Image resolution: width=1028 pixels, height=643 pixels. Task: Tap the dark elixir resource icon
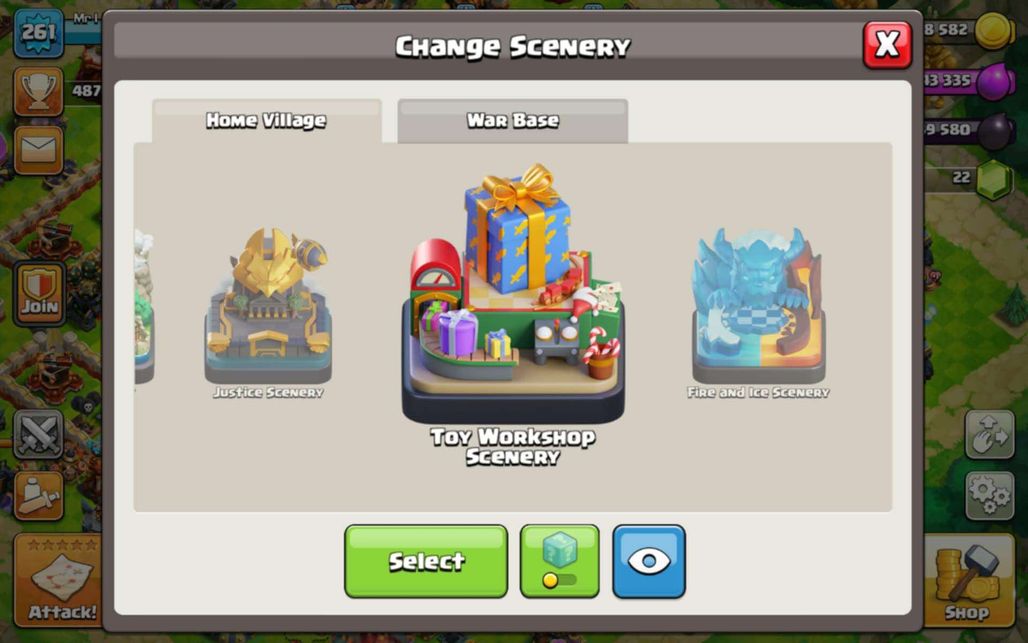pos(995,130)
